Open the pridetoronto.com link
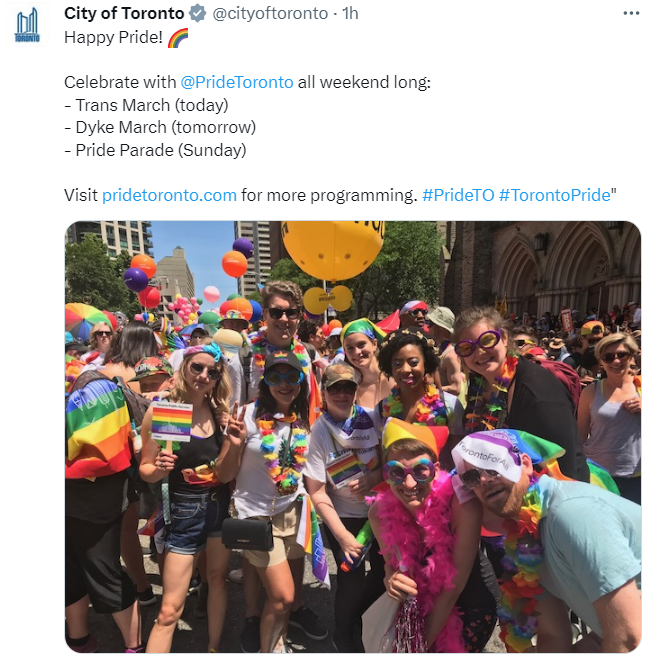 169,195
